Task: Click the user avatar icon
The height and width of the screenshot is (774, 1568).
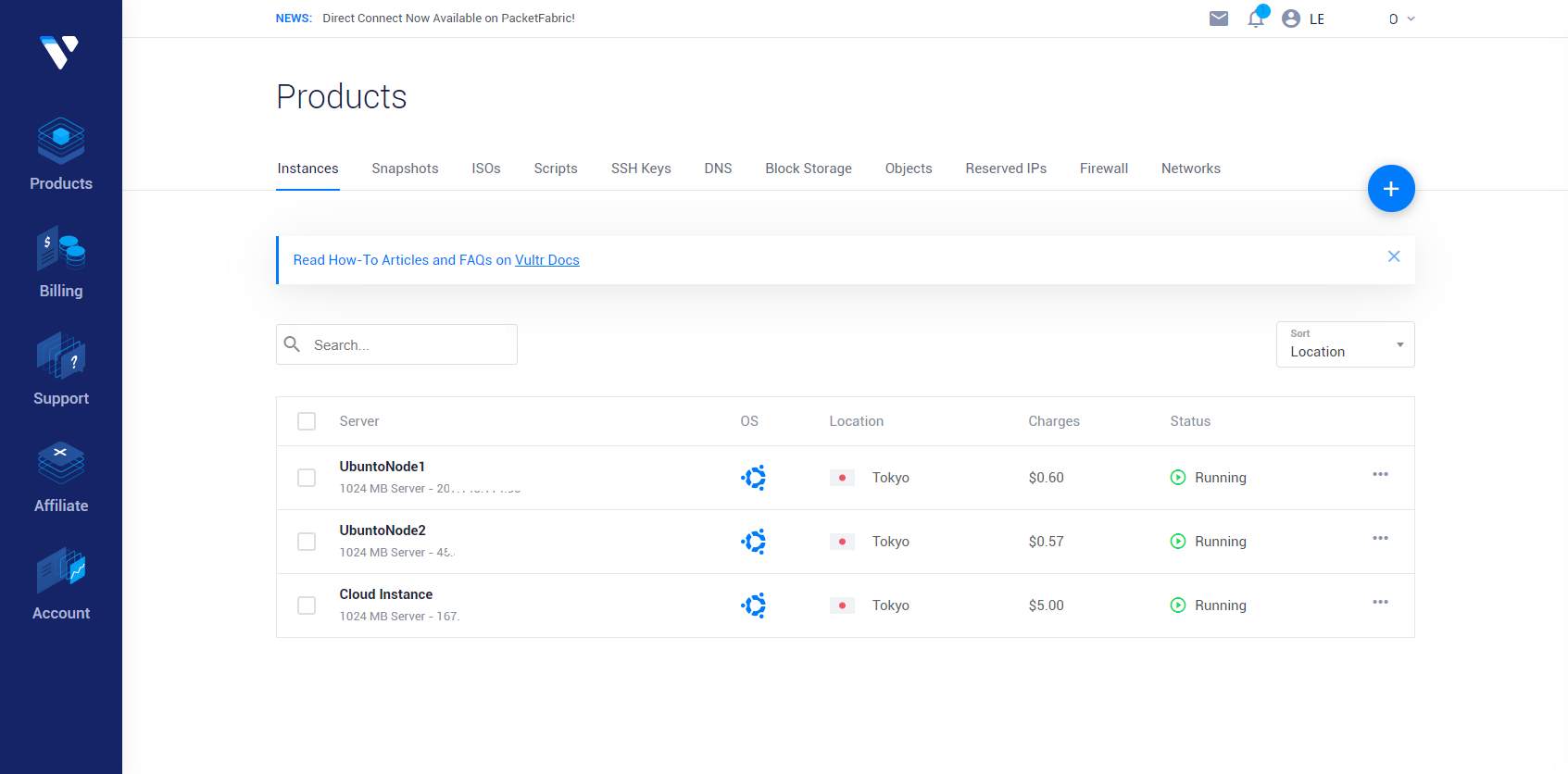Action: 1291,19
